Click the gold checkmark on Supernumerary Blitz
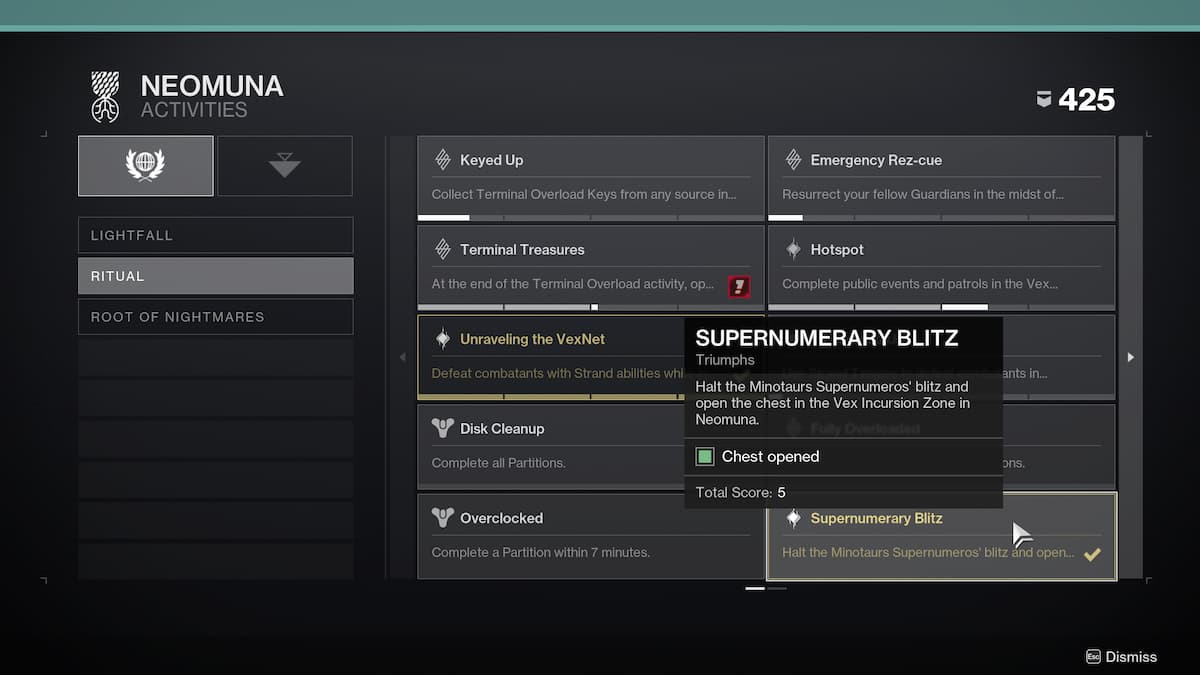 (1092, 554)
